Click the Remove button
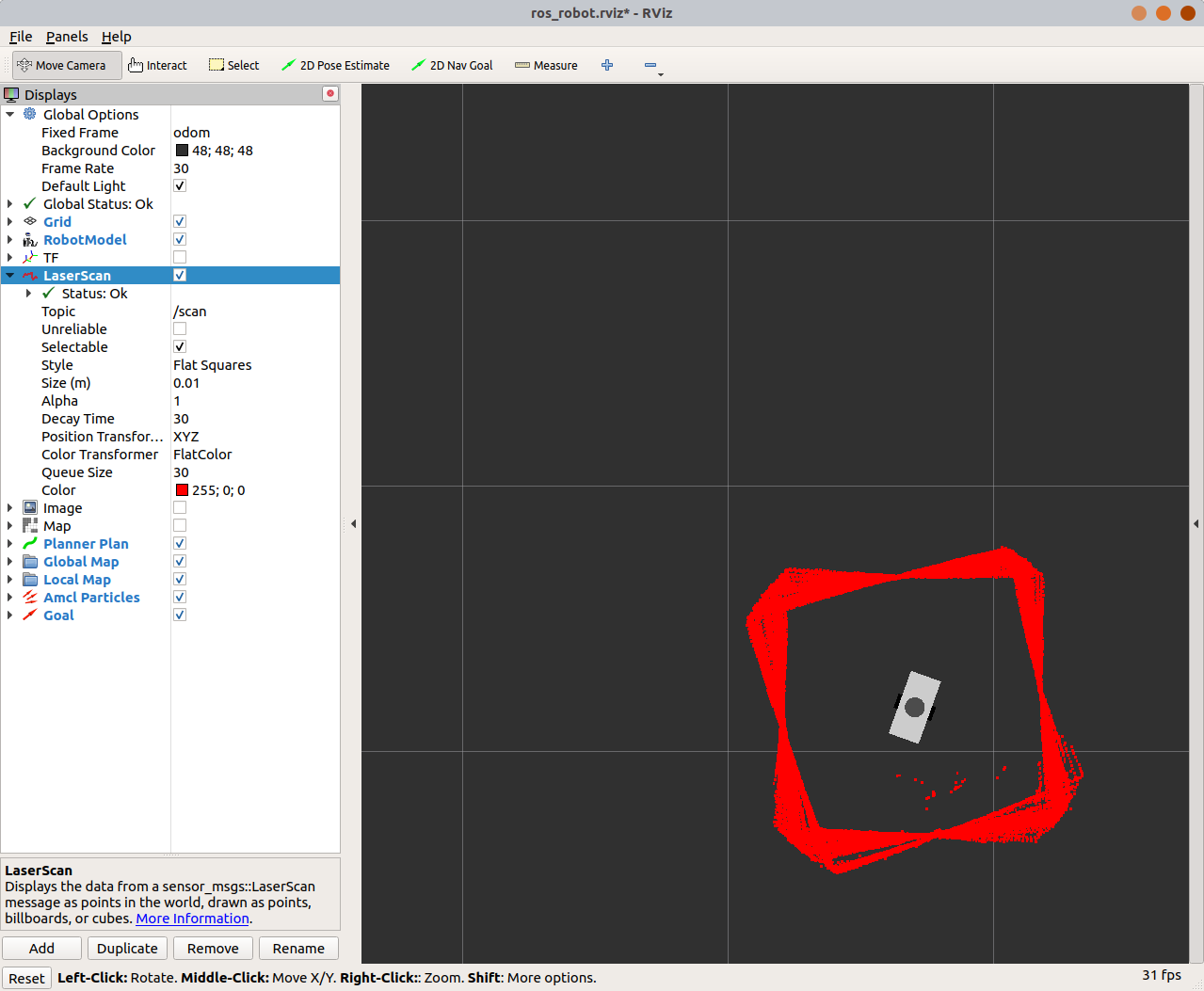Screen dimensions: 1204x991 coord(213,948)
